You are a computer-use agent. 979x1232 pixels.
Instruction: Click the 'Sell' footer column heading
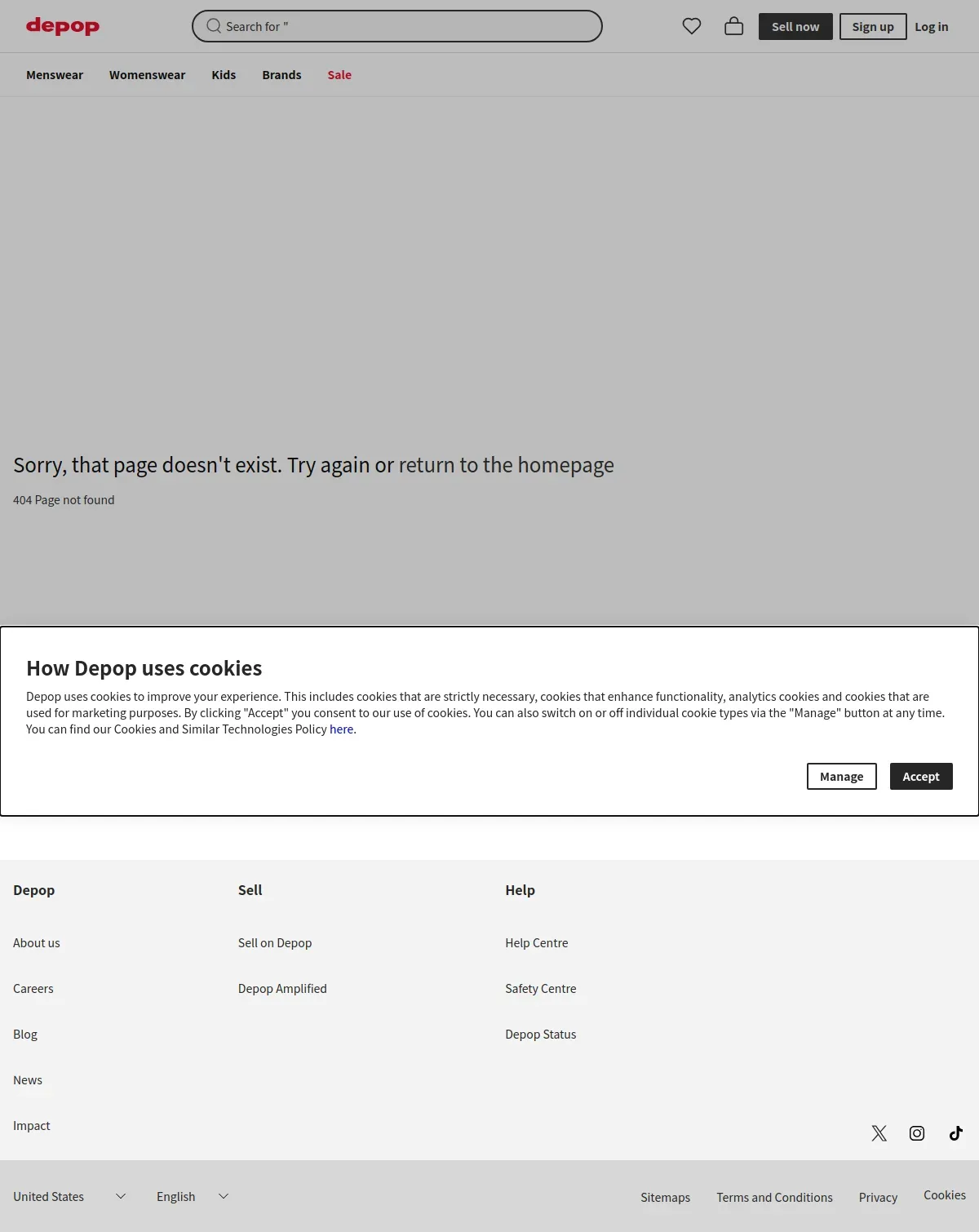coord(250,890)
